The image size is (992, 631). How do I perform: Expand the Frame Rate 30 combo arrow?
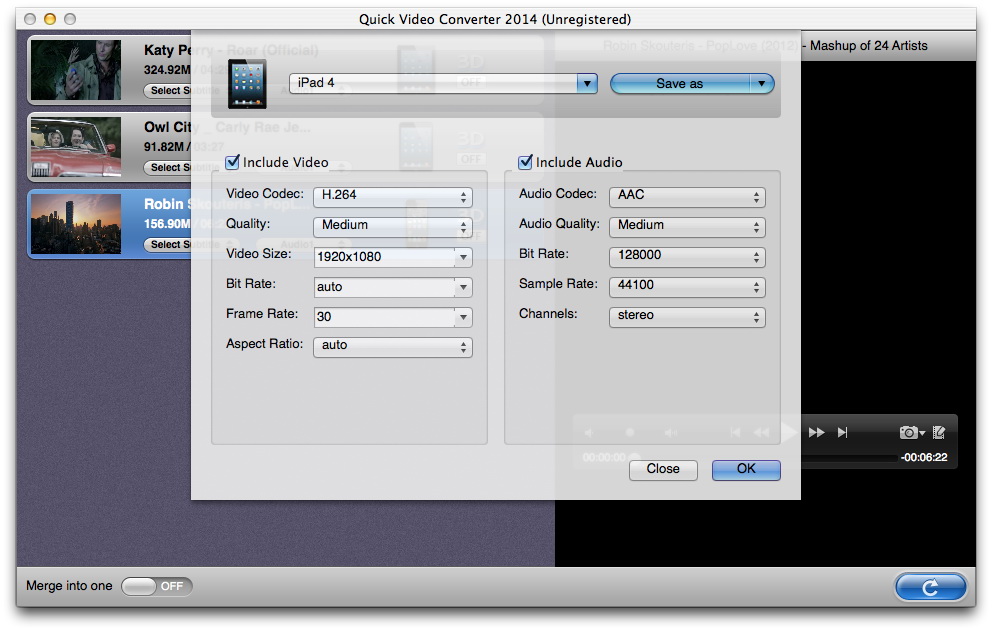464,317
